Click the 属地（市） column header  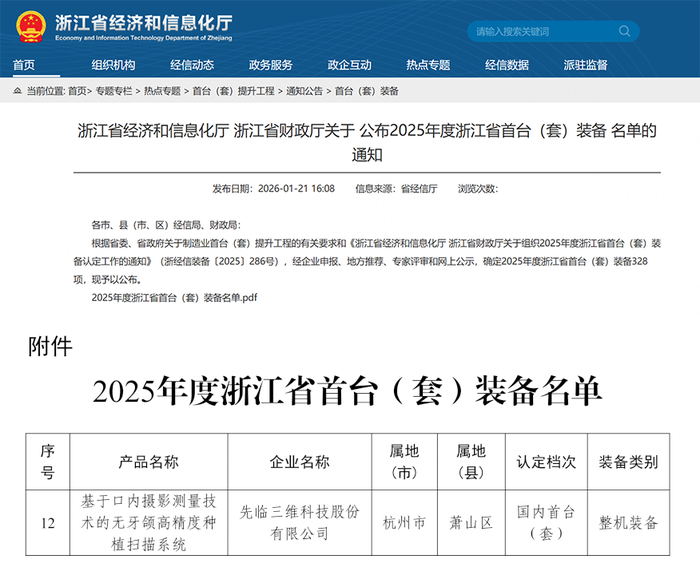(x=404, y=462)
